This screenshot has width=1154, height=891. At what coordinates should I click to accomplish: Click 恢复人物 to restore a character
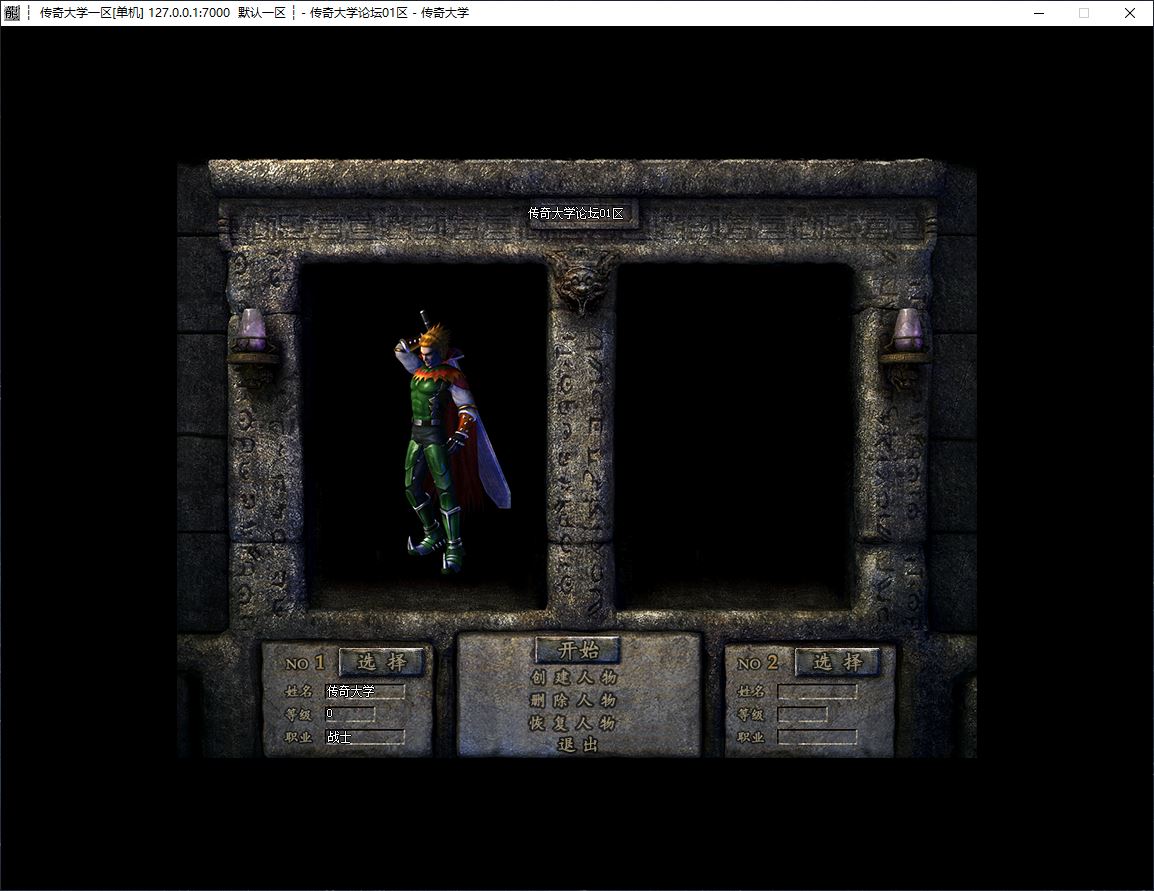tap(574, 723)
